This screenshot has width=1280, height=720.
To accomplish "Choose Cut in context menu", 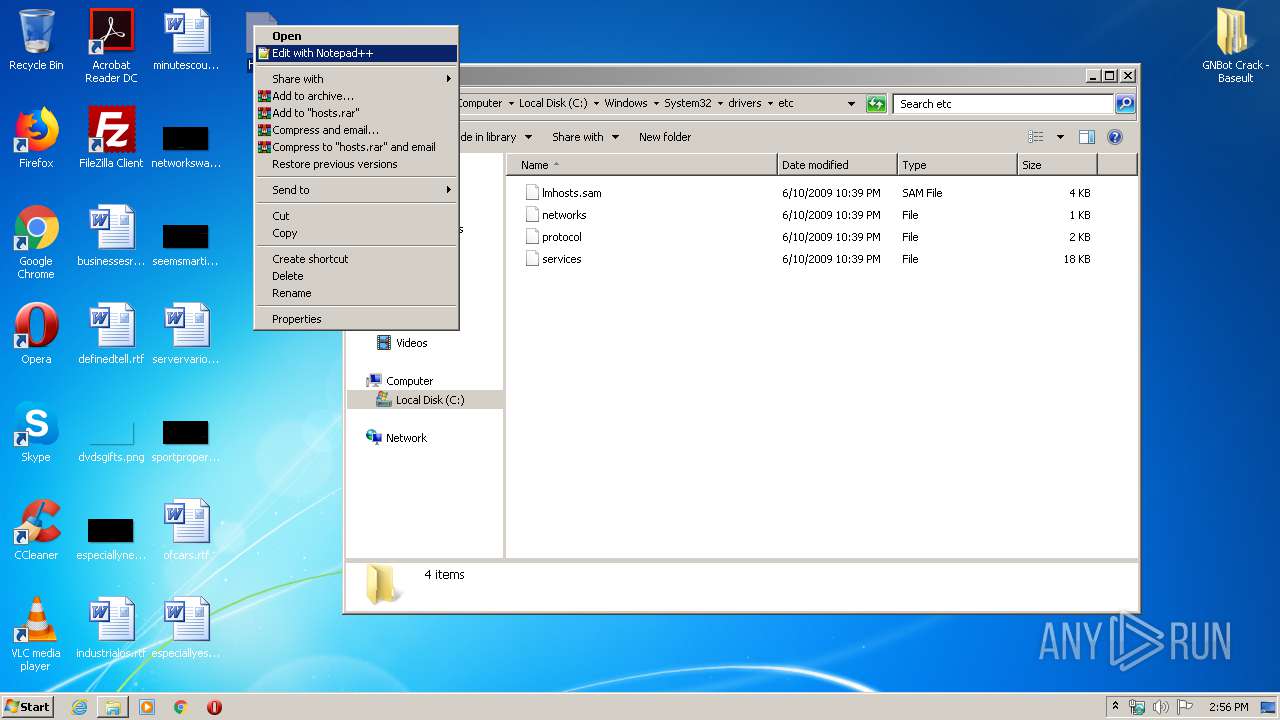I will (x=356, y=216).
